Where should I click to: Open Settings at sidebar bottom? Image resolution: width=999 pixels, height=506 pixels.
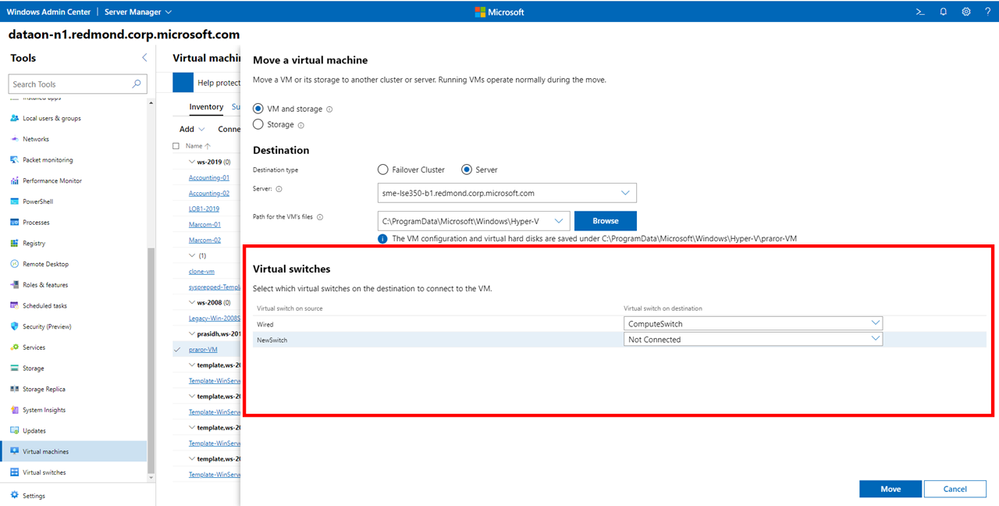pyautogui.click(x=34, y=495)
